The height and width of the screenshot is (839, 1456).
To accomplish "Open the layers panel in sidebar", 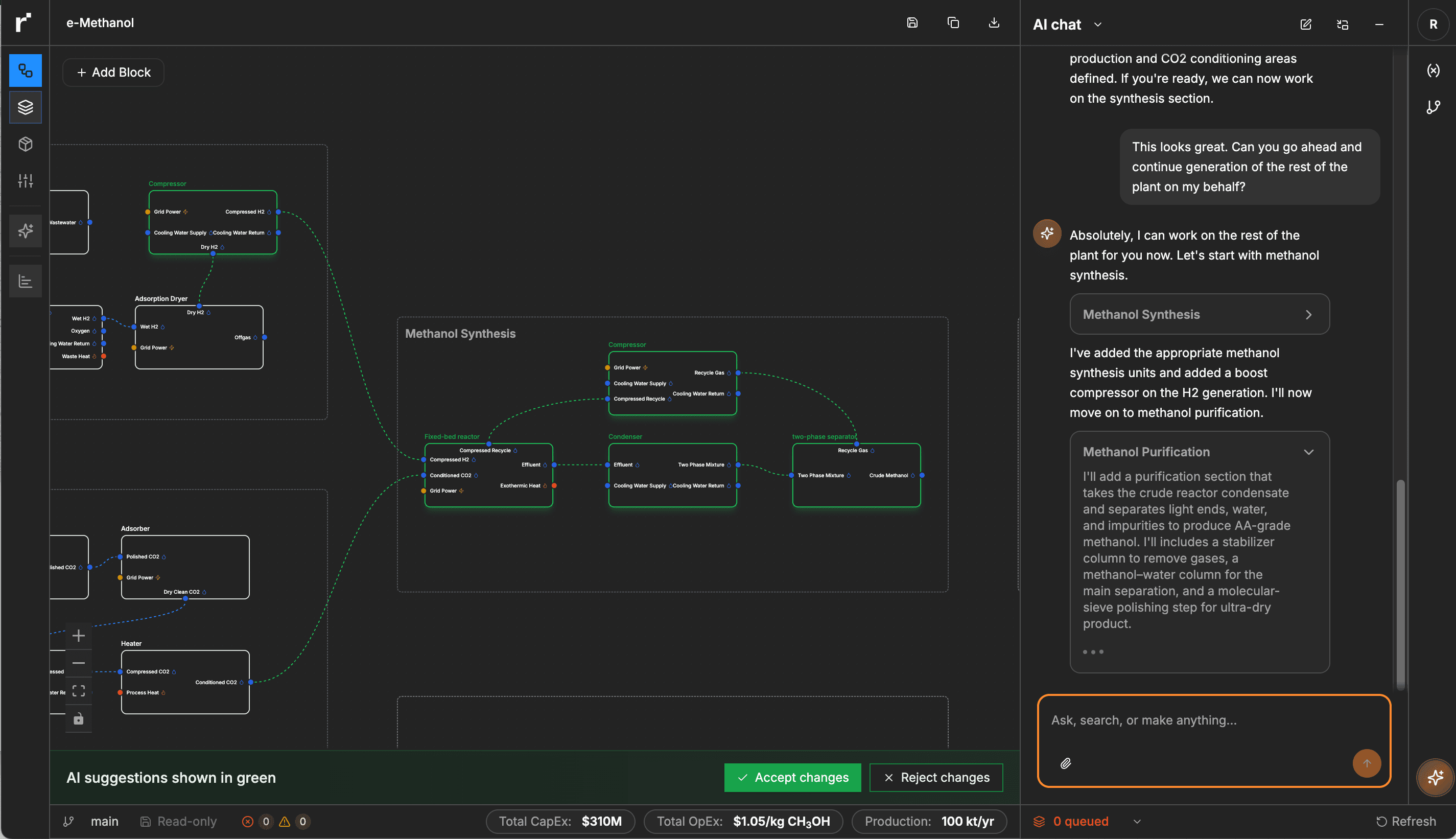I will [x=26, y=107].
